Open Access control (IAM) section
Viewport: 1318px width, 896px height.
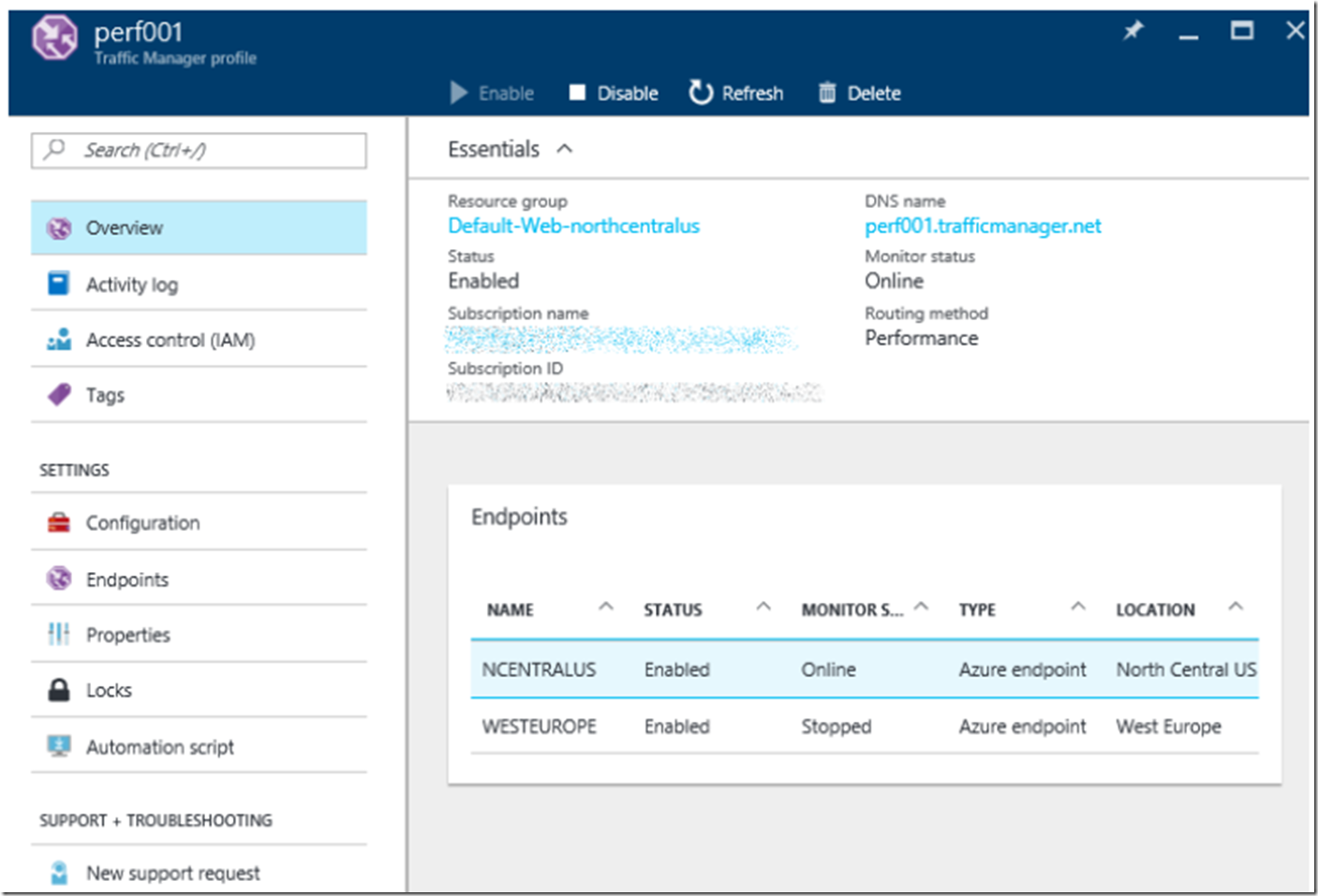[x=199, y=339]
